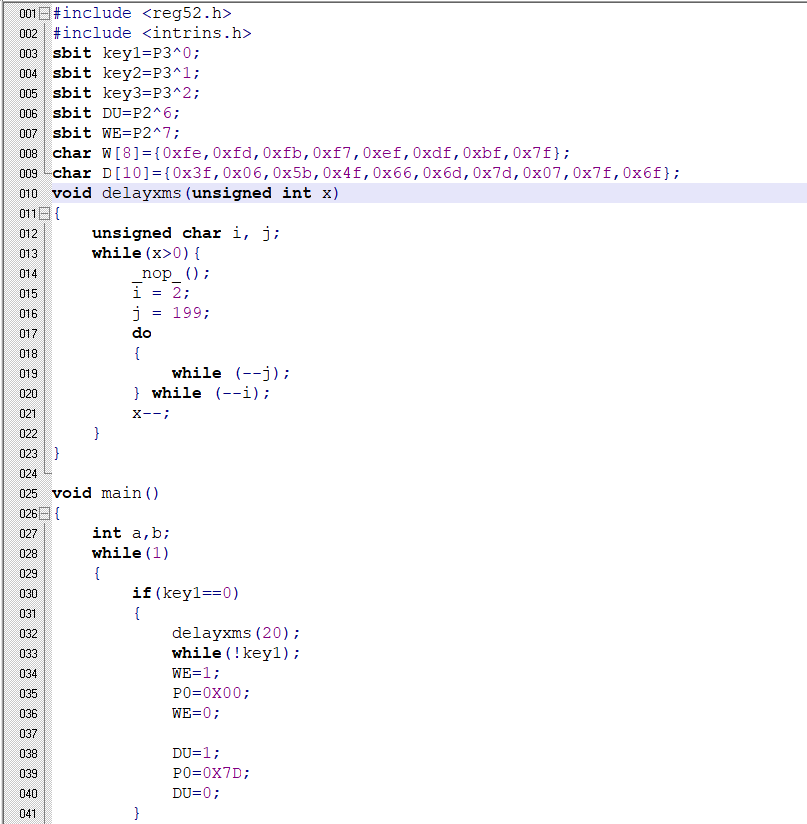Click the statement 'while (--j);'
The image size is (807, 824).
231,373
